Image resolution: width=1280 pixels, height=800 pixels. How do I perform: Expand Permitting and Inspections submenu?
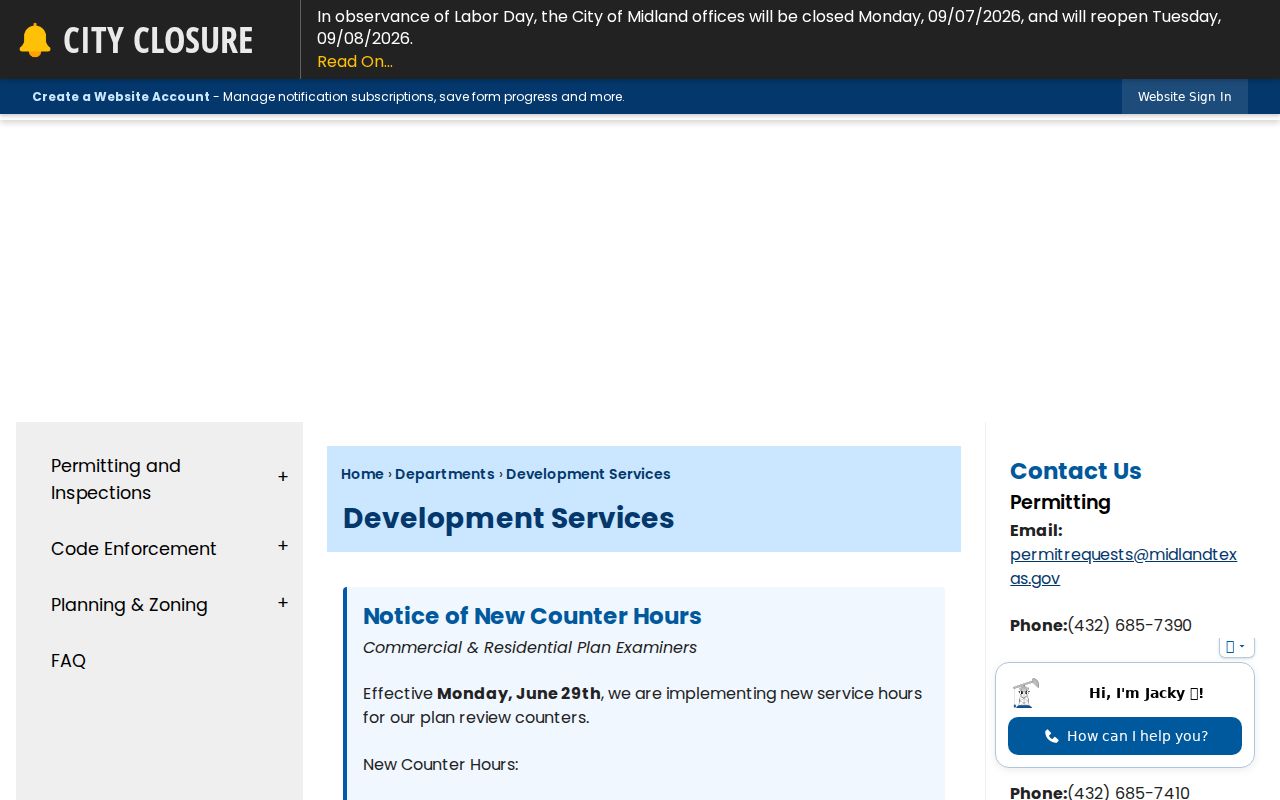pyautogui.click(x=283, y=477)
